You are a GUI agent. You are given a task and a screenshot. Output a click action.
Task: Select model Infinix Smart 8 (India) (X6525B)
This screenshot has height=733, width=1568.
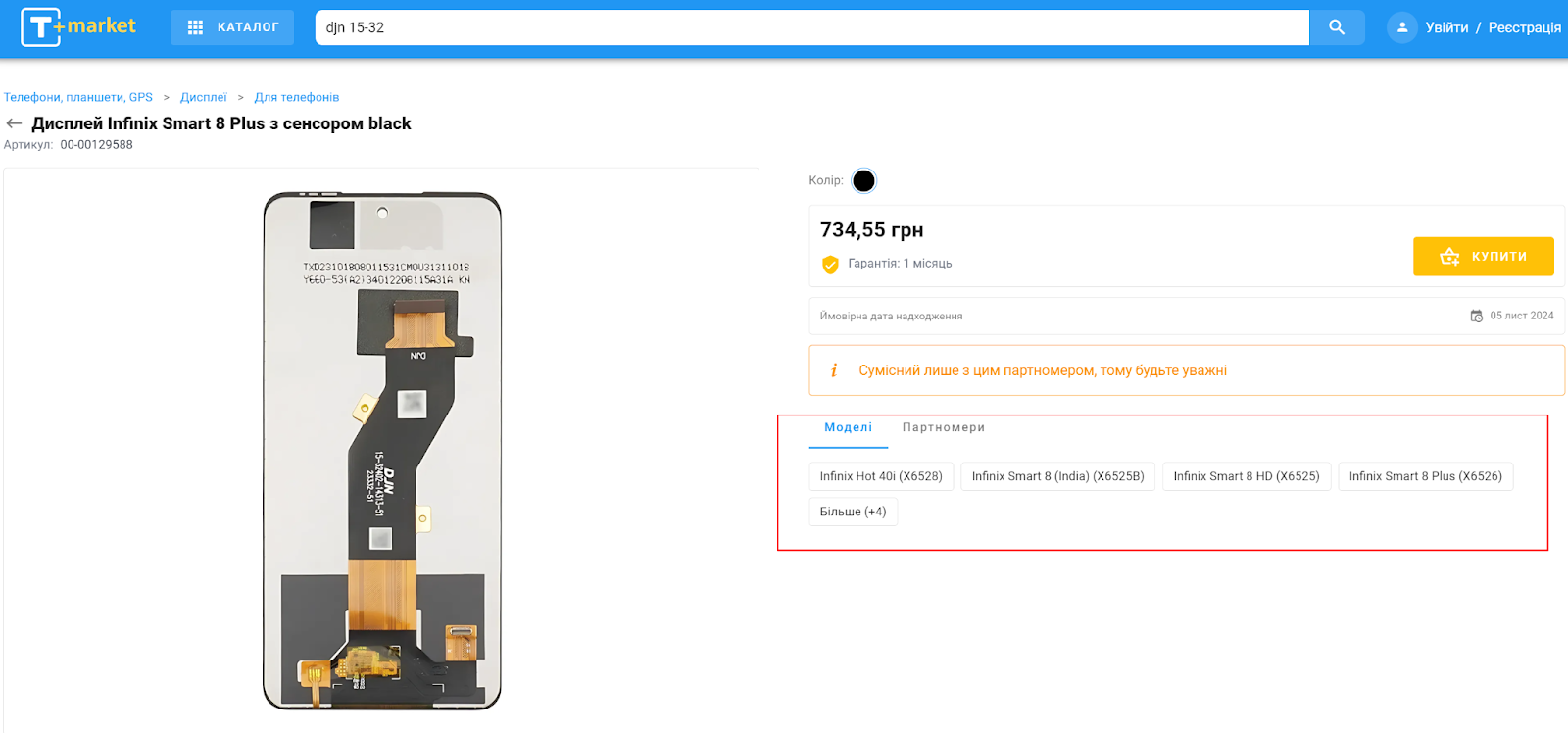pos(1058,476)
